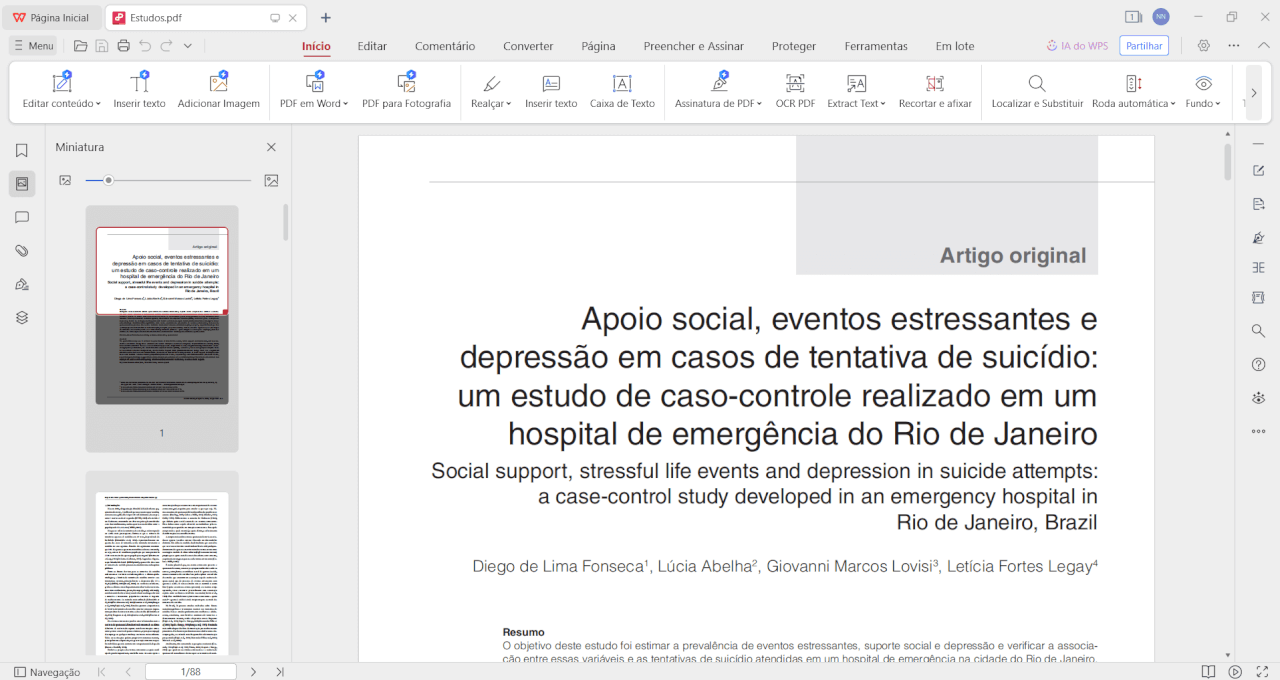Select the Caixa de Texto tool
This screenshot has height=680, width=1280.
click(622, 91)
